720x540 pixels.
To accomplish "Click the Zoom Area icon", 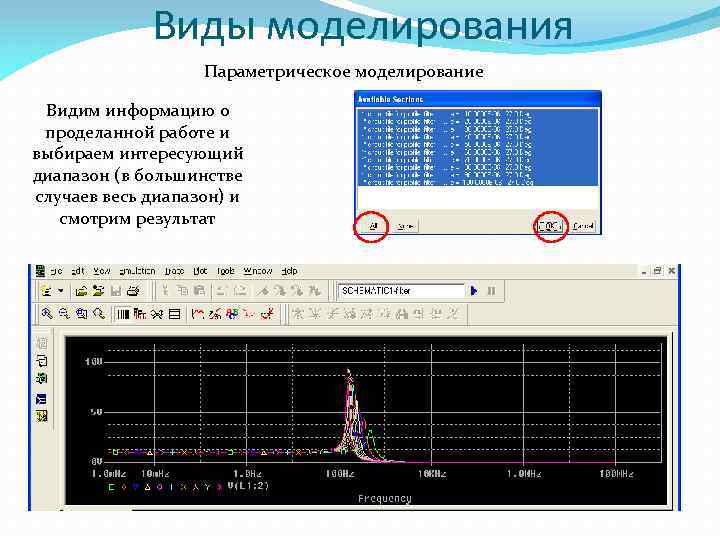I will pyautogui.click(x=81, y=314).
